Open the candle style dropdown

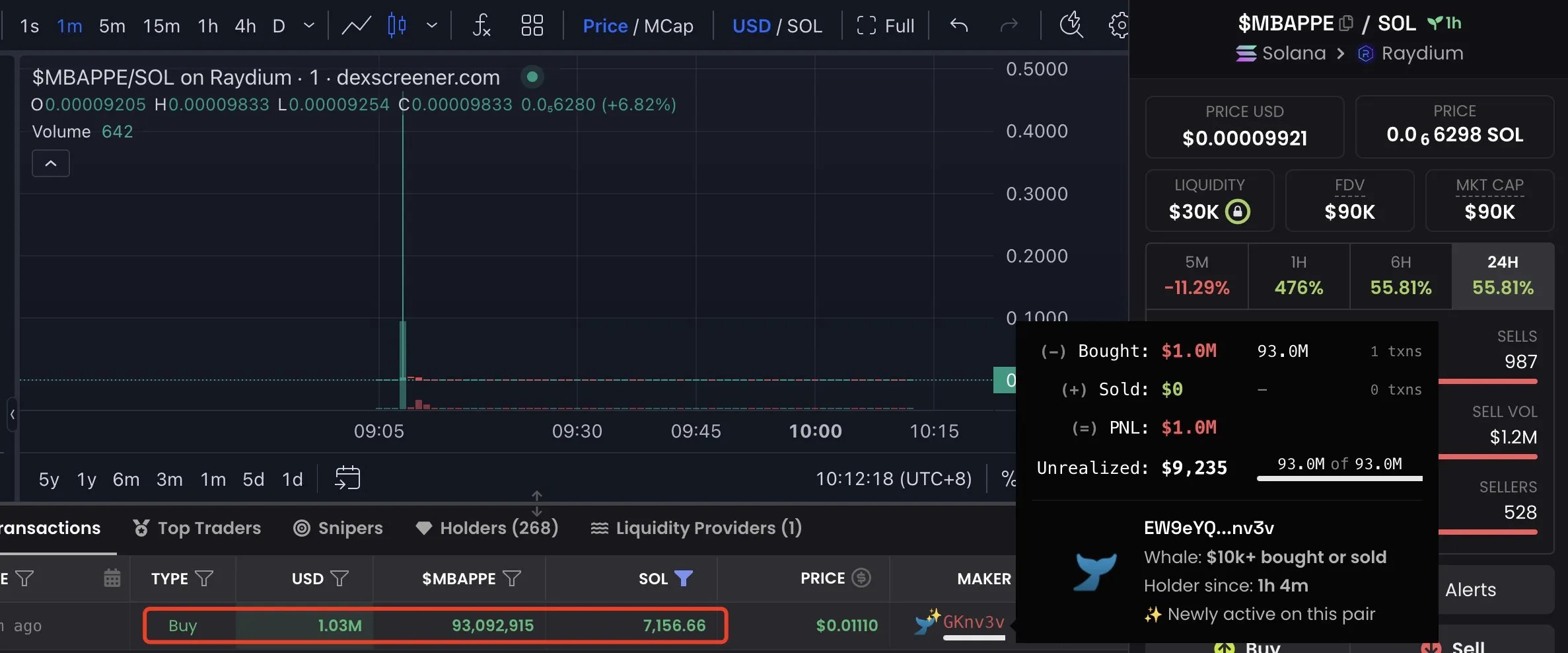(x=433, y=25)
